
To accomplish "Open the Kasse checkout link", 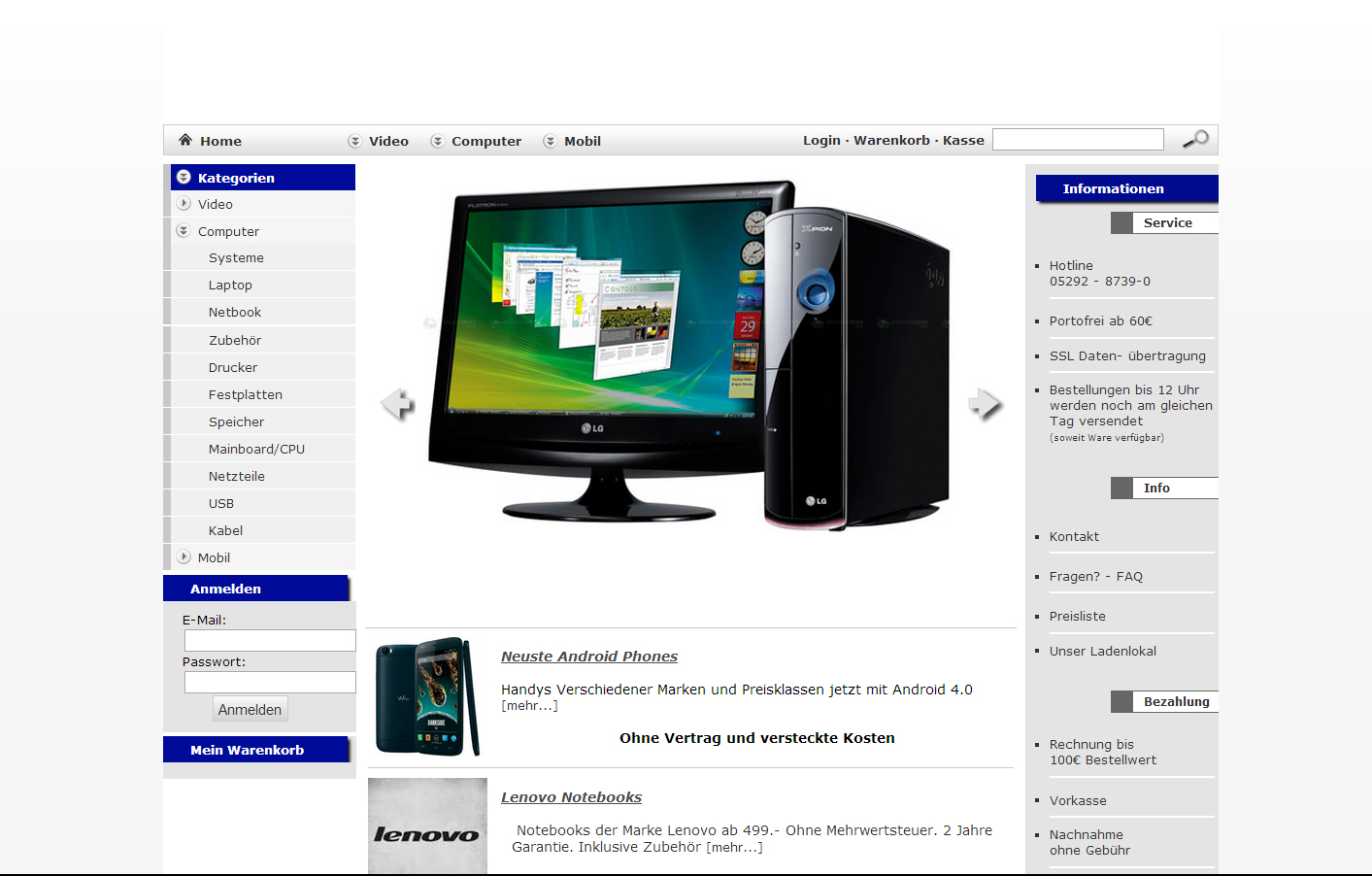I will tap(963, 140).
